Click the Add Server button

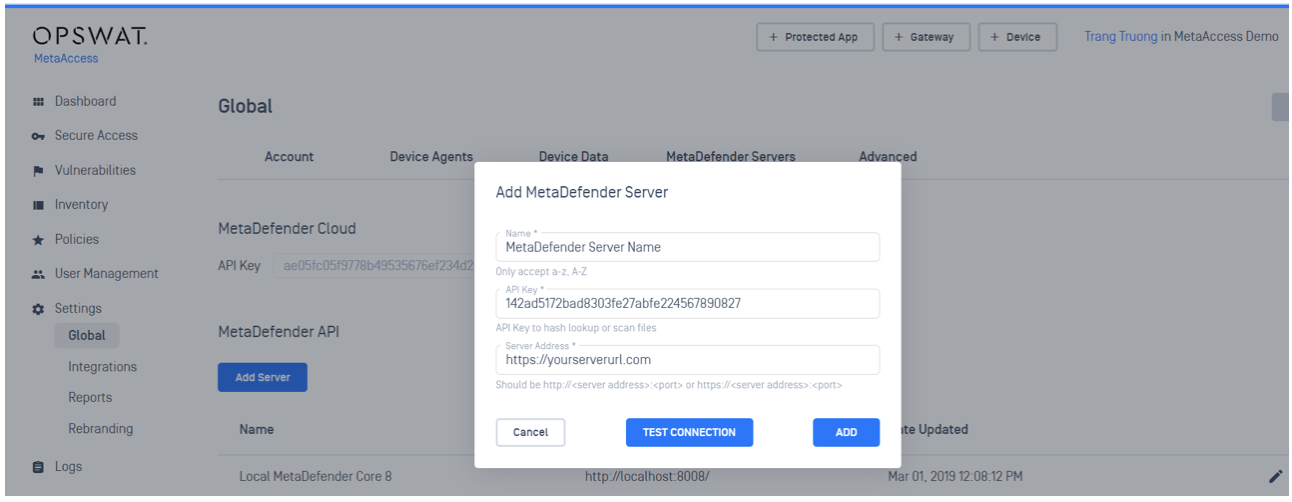click(x=262, y=378)
